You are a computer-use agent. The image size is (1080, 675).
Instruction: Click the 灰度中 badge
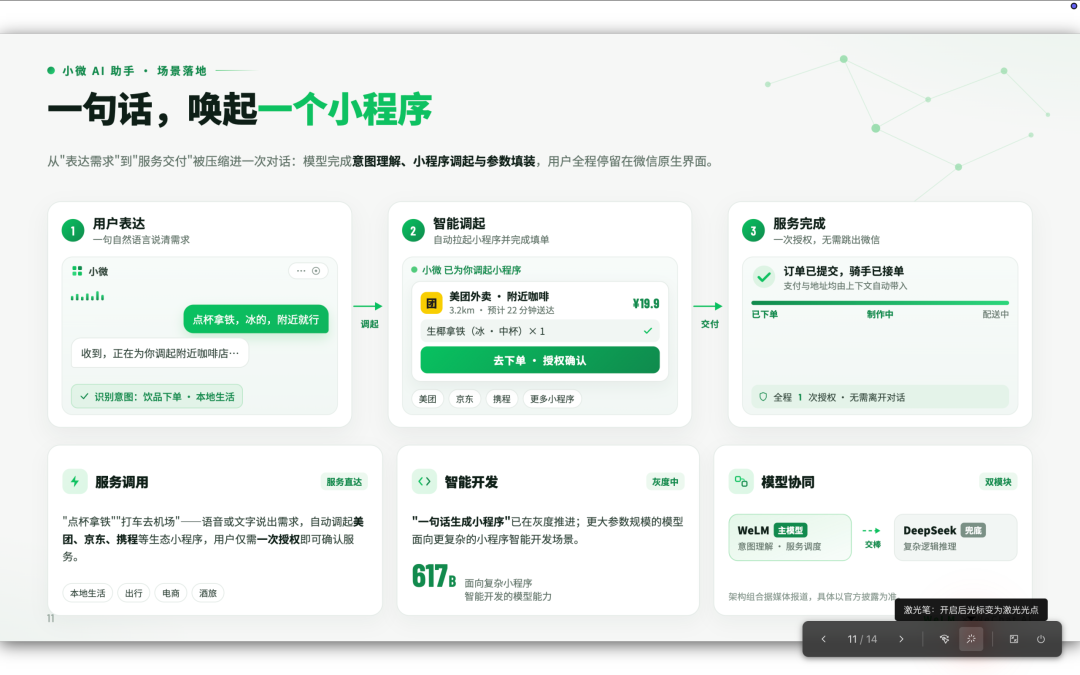665,482
